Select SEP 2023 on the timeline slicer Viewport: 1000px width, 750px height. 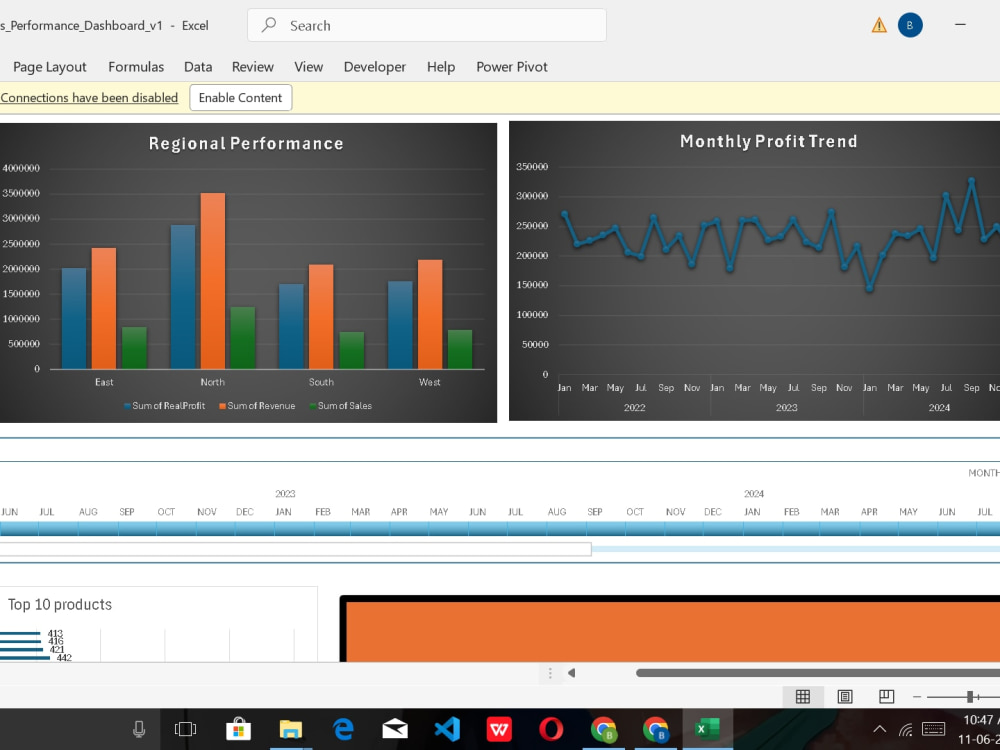605,529
